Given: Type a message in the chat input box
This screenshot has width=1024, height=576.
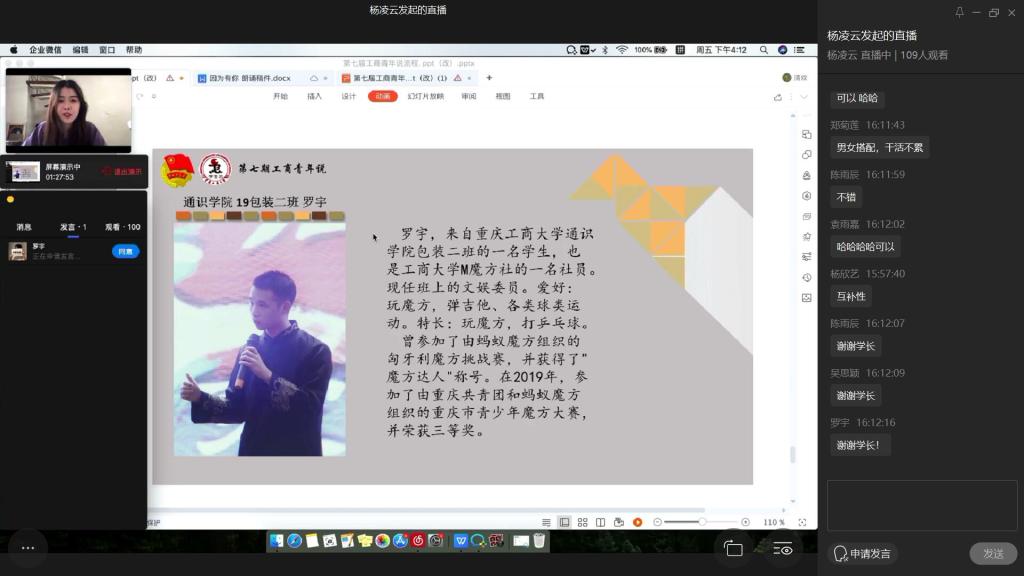Looking at the screenshot, I should pyautogui.click(x=921, y=505).
